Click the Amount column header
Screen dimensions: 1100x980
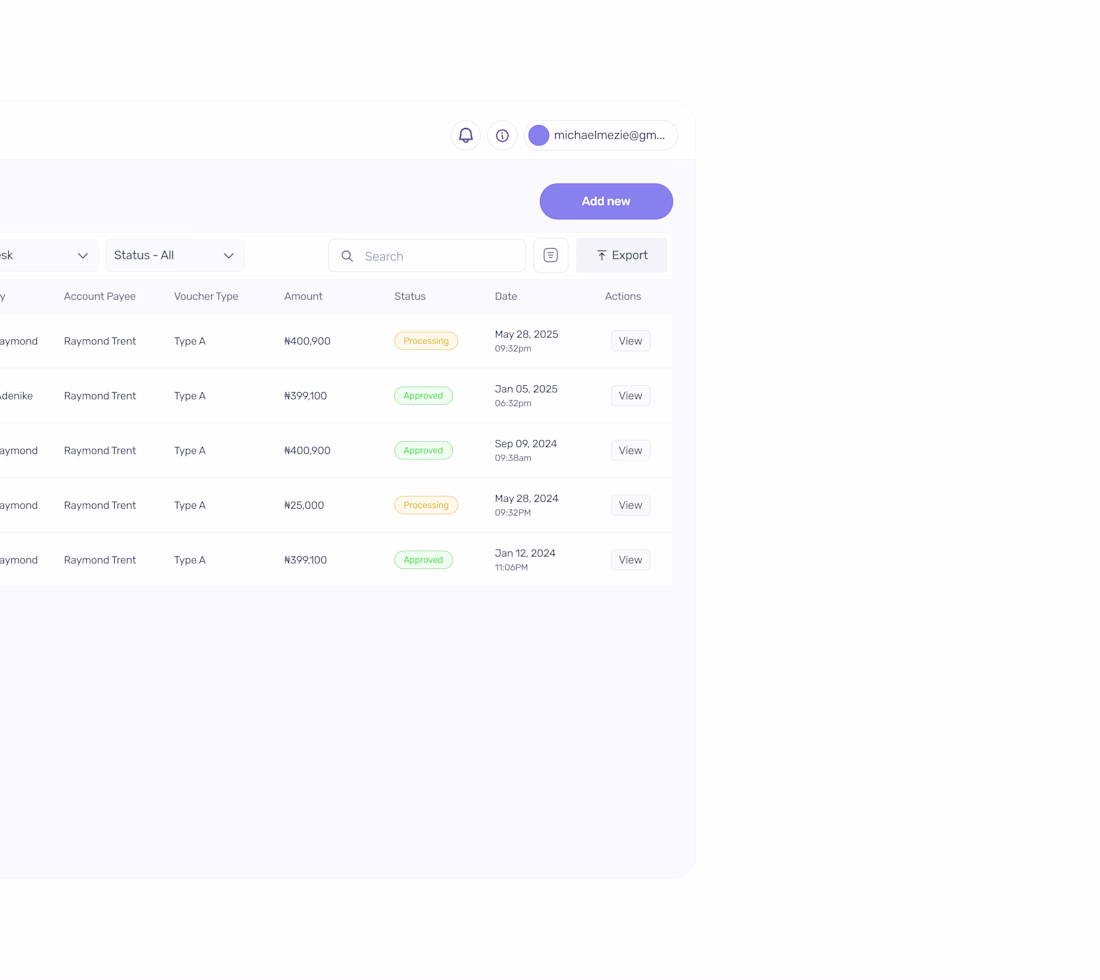(303, 296)
